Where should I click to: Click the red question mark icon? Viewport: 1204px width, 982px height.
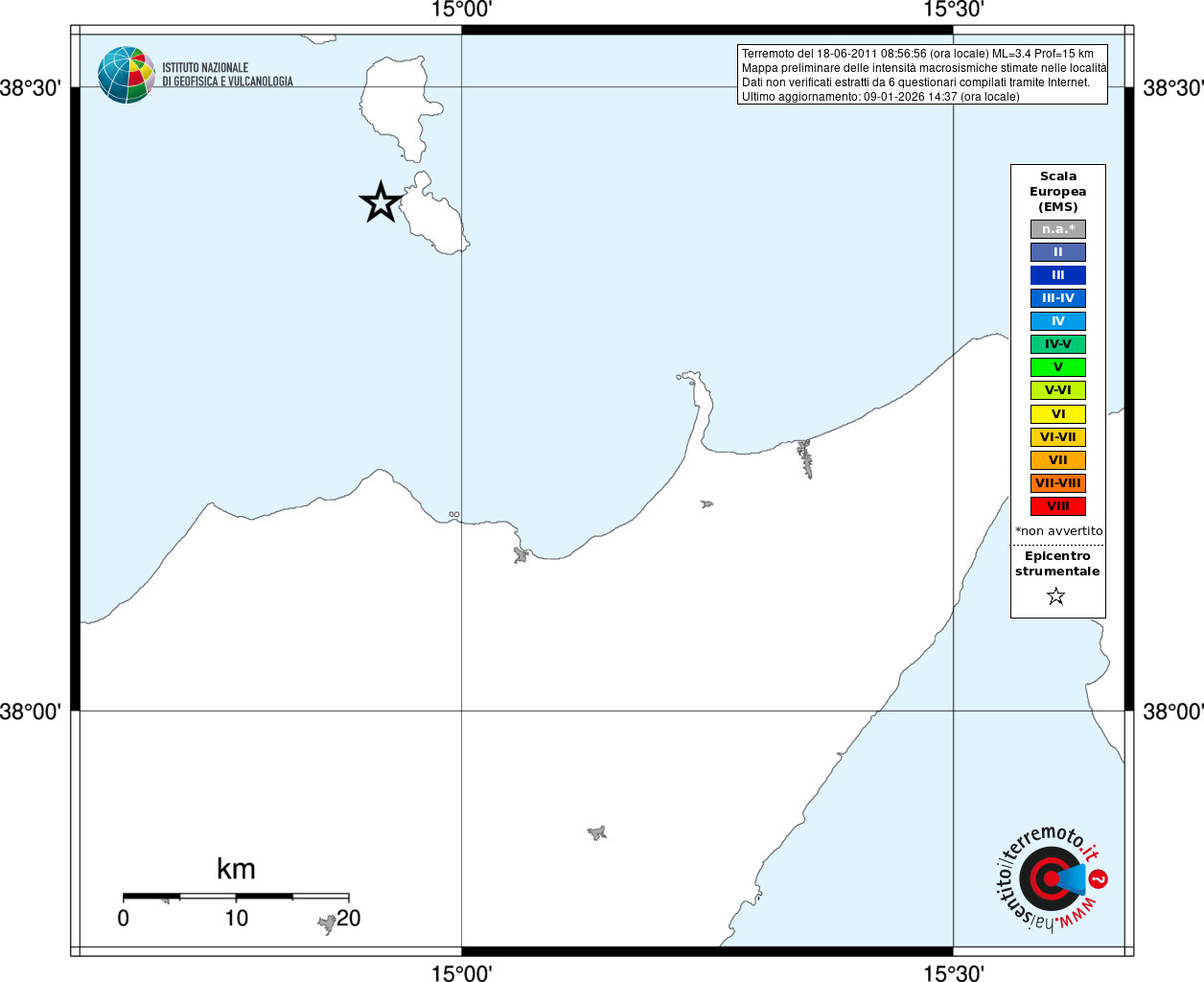pos(1099,878)
